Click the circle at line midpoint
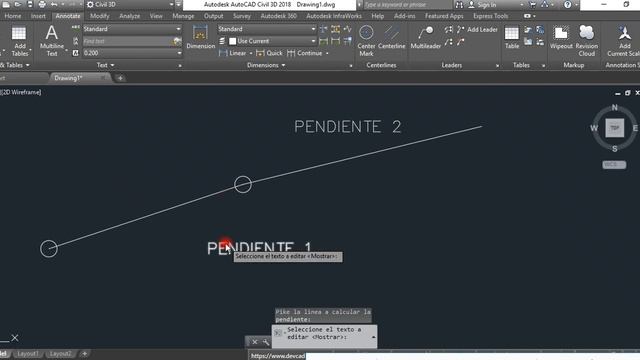 [243, 184]
